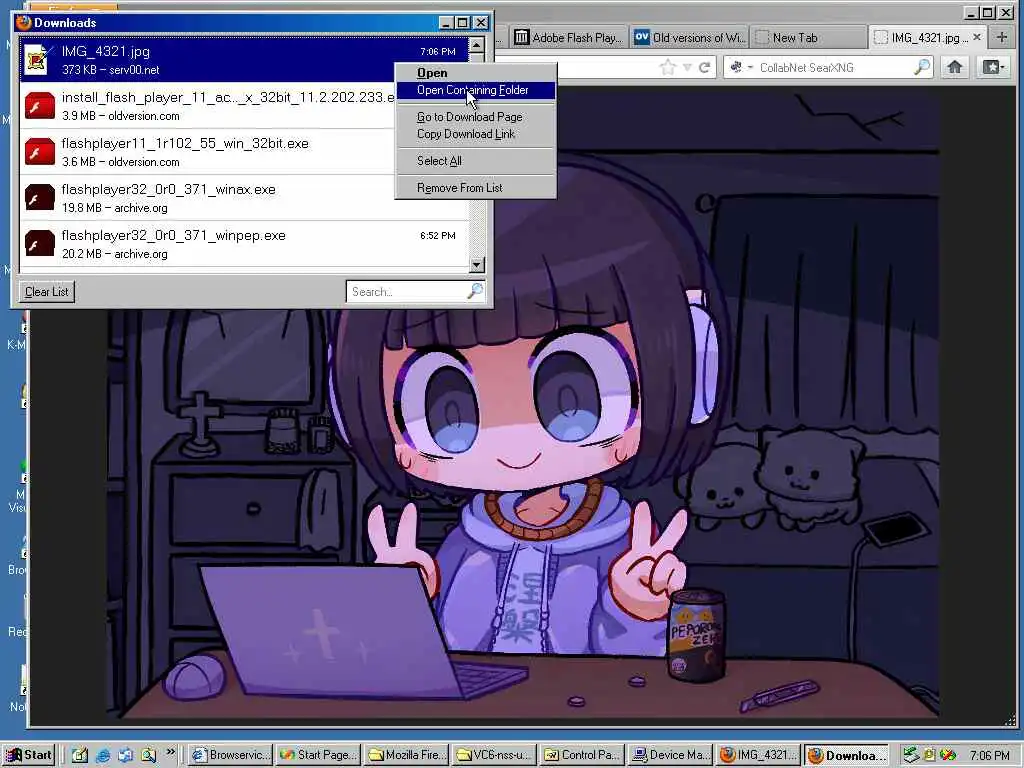Click the displayed anime girl image

tap(522, 405)
